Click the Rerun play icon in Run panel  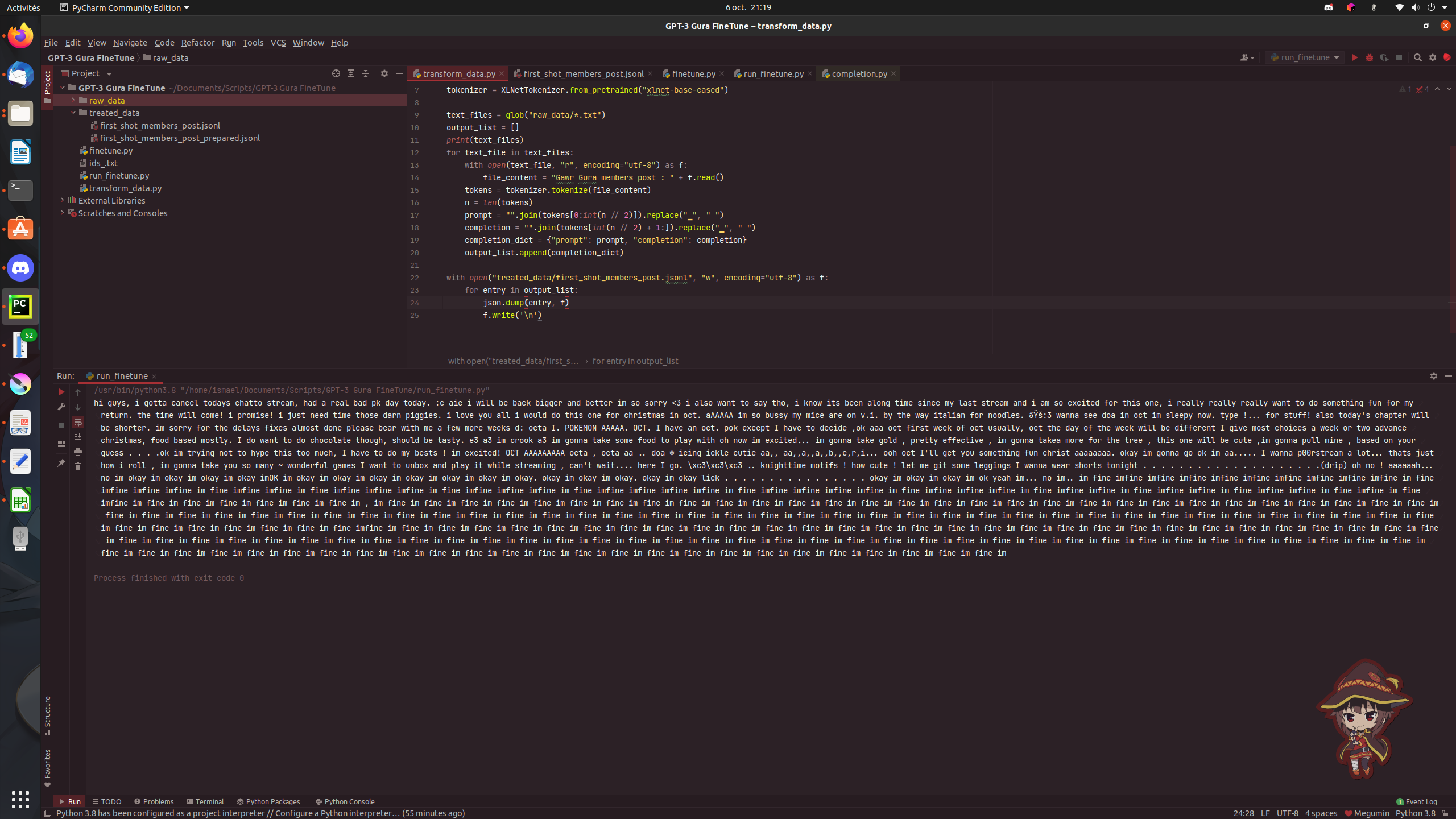61,392
